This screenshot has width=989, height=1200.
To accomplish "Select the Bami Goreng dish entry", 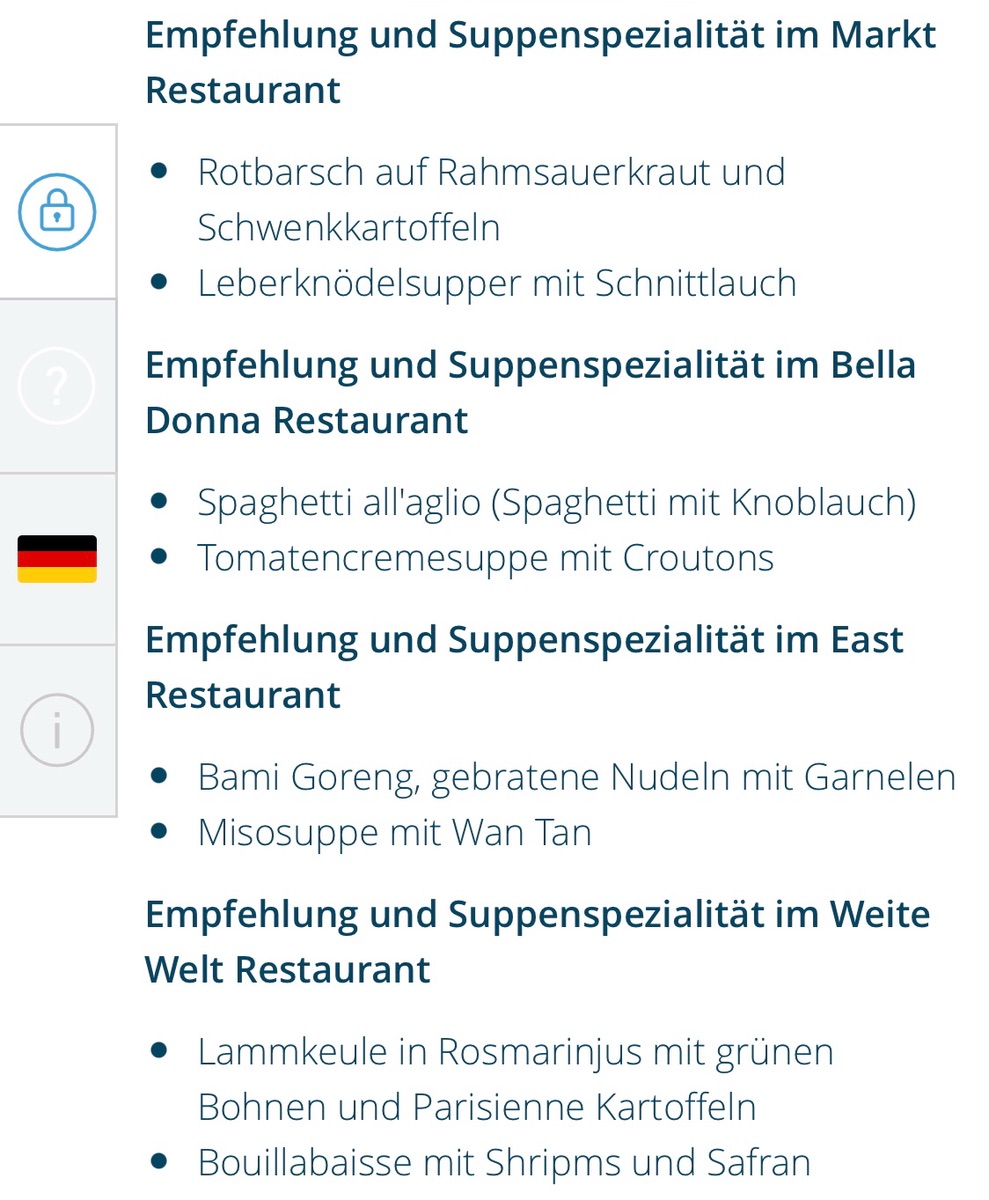I will 576,777.
